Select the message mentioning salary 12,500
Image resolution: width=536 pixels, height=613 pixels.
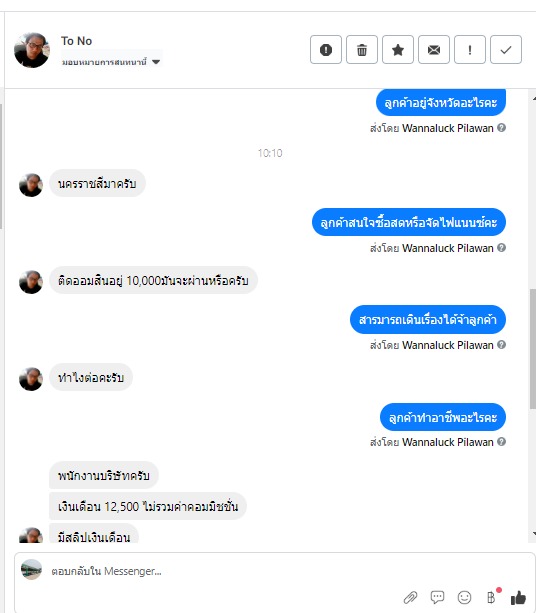(x=148, y=507)
